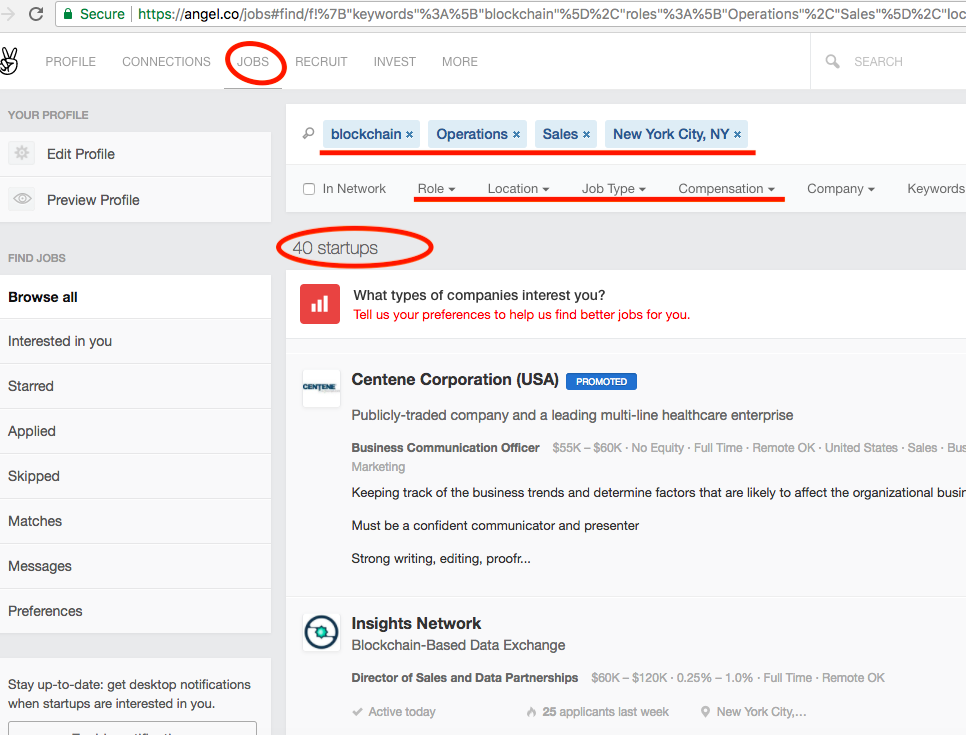Screen dimensions: 966x735
Task: Expand the Location filter dropdown
Action: [x=518, y=189]
